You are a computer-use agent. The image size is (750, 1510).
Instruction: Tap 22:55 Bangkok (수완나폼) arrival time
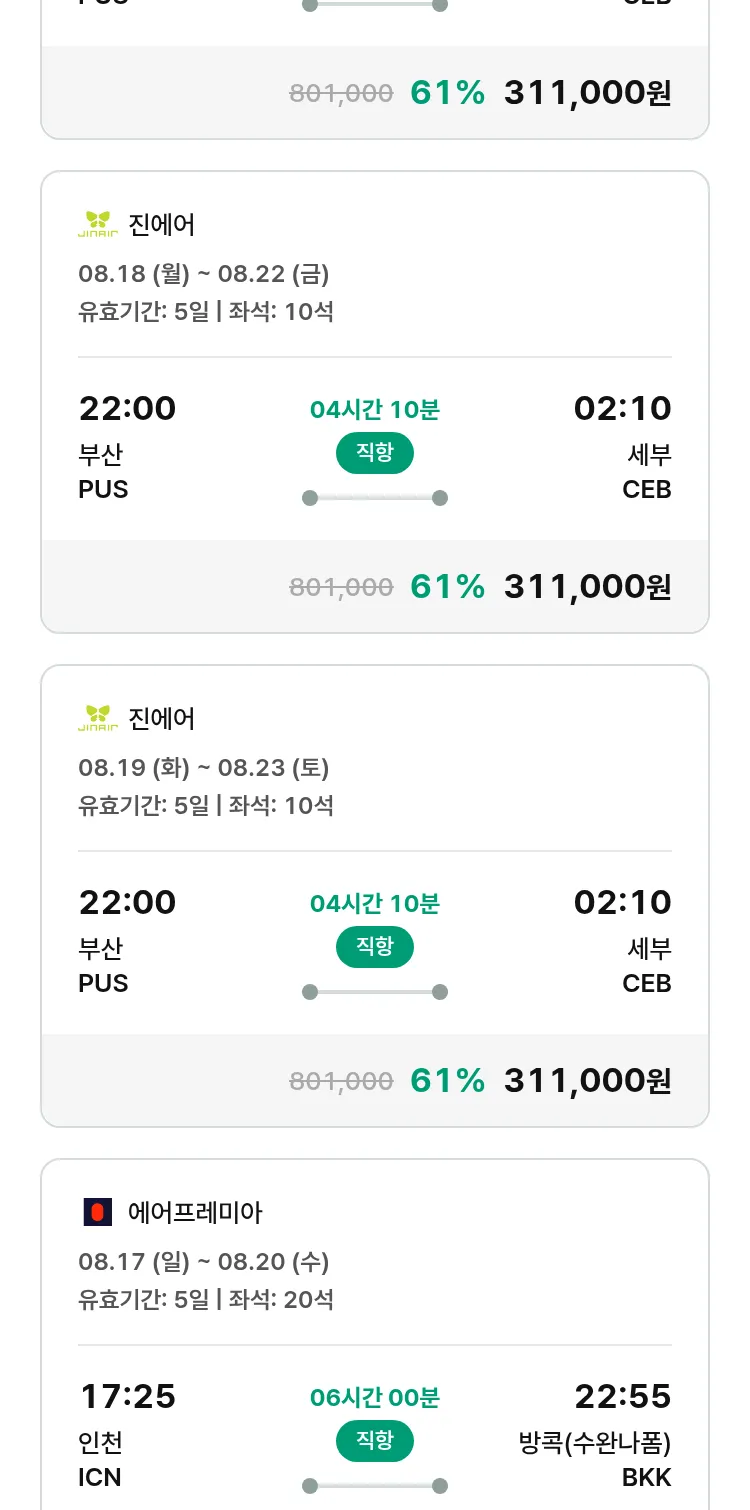622,1396
